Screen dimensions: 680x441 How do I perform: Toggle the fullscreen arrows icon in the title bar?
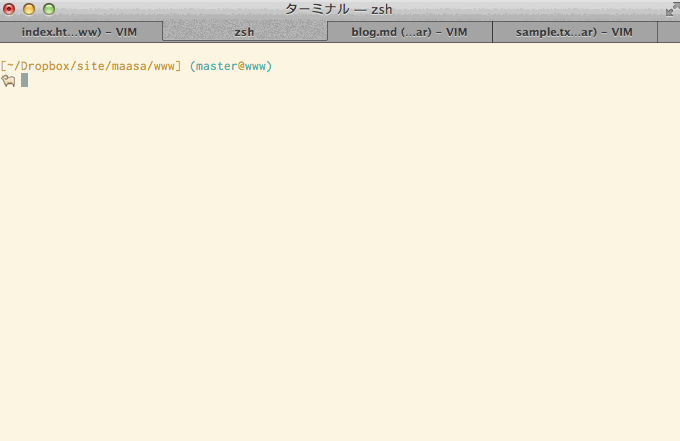click(672, 10)
